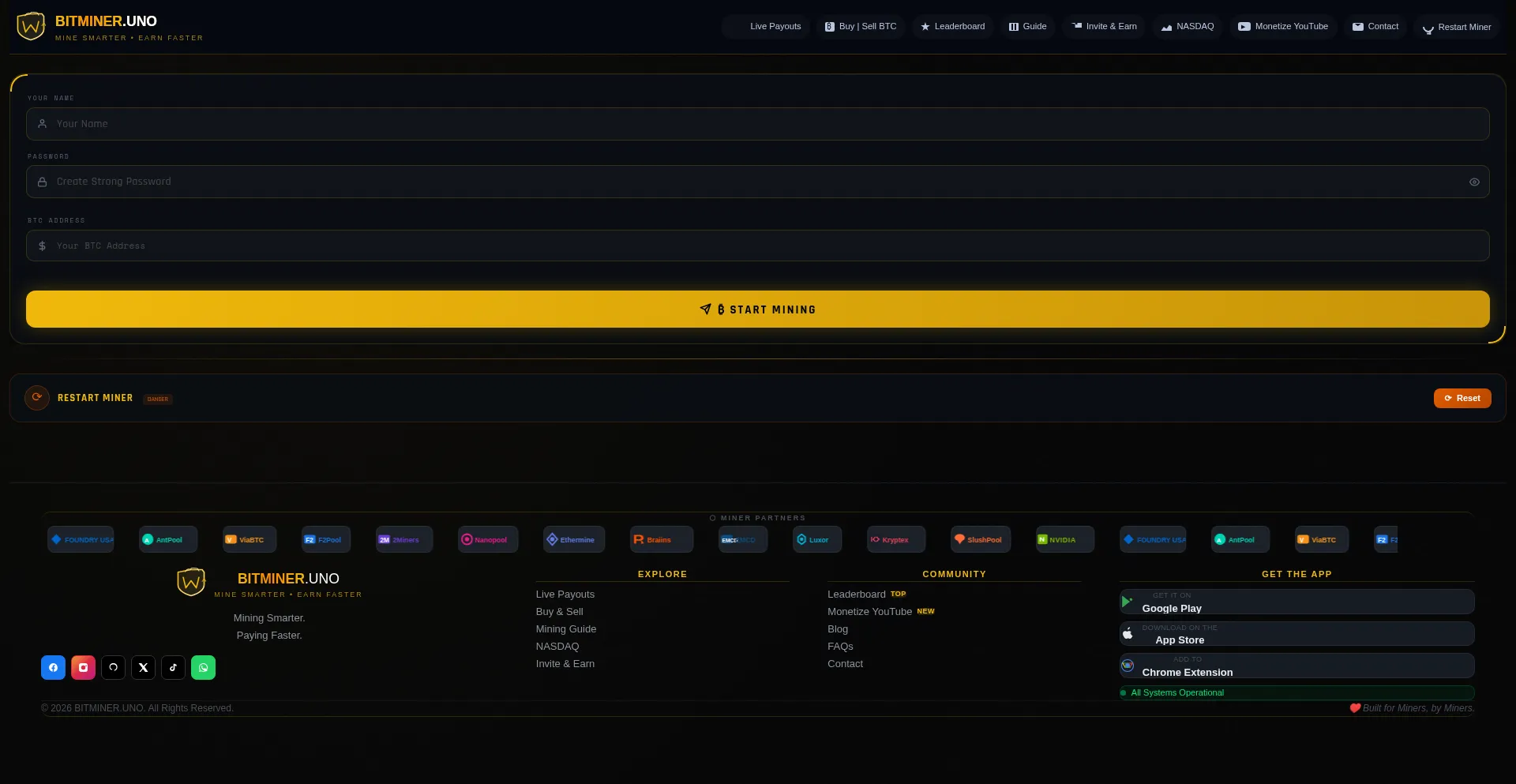The image size is (1516, 784).
Task: Expand the RESTART MINER section heading
Action: [95, 398]
